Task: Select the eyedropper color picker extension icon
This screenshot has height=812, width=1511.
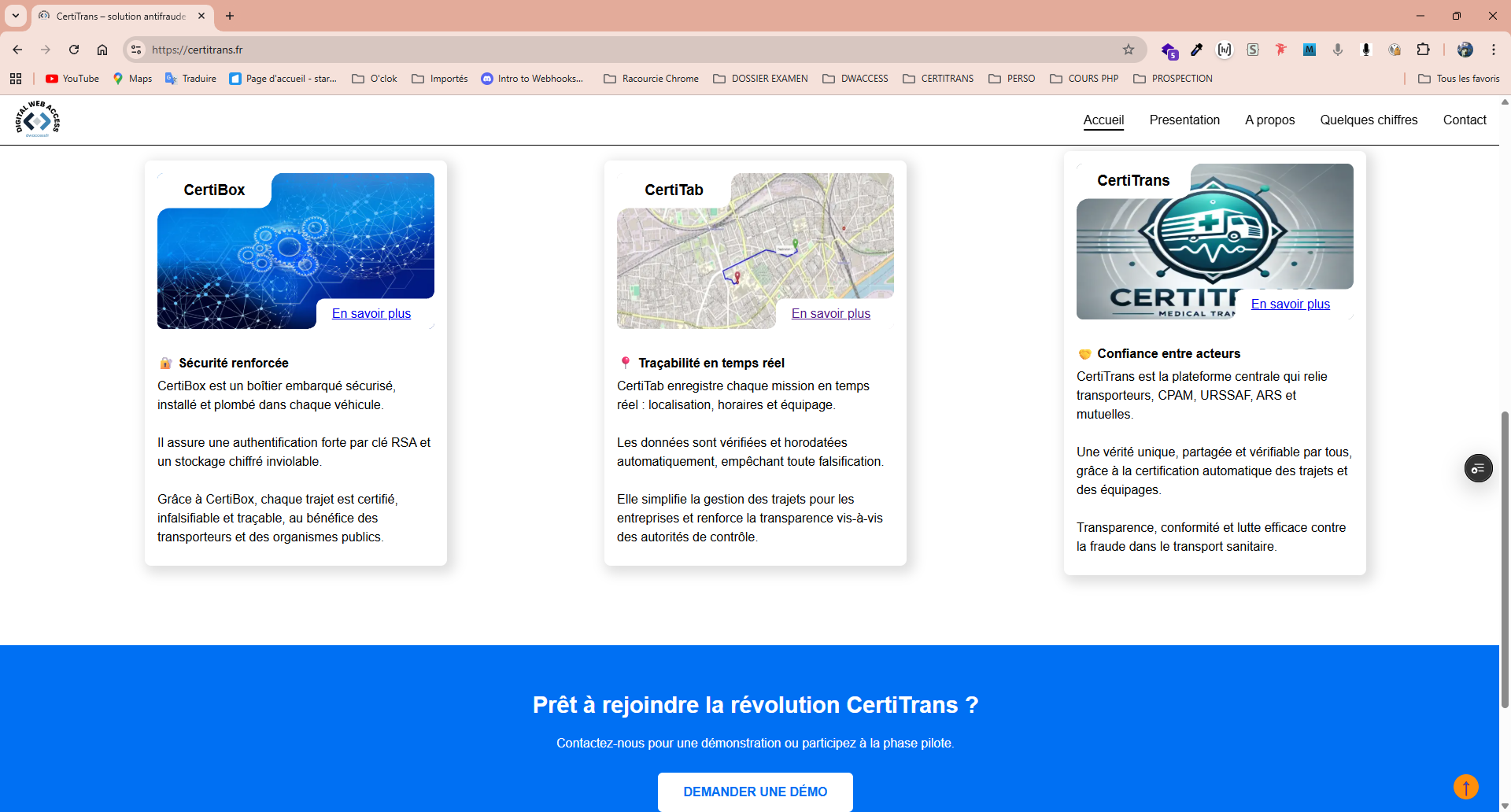Action: click(1197, 50)
